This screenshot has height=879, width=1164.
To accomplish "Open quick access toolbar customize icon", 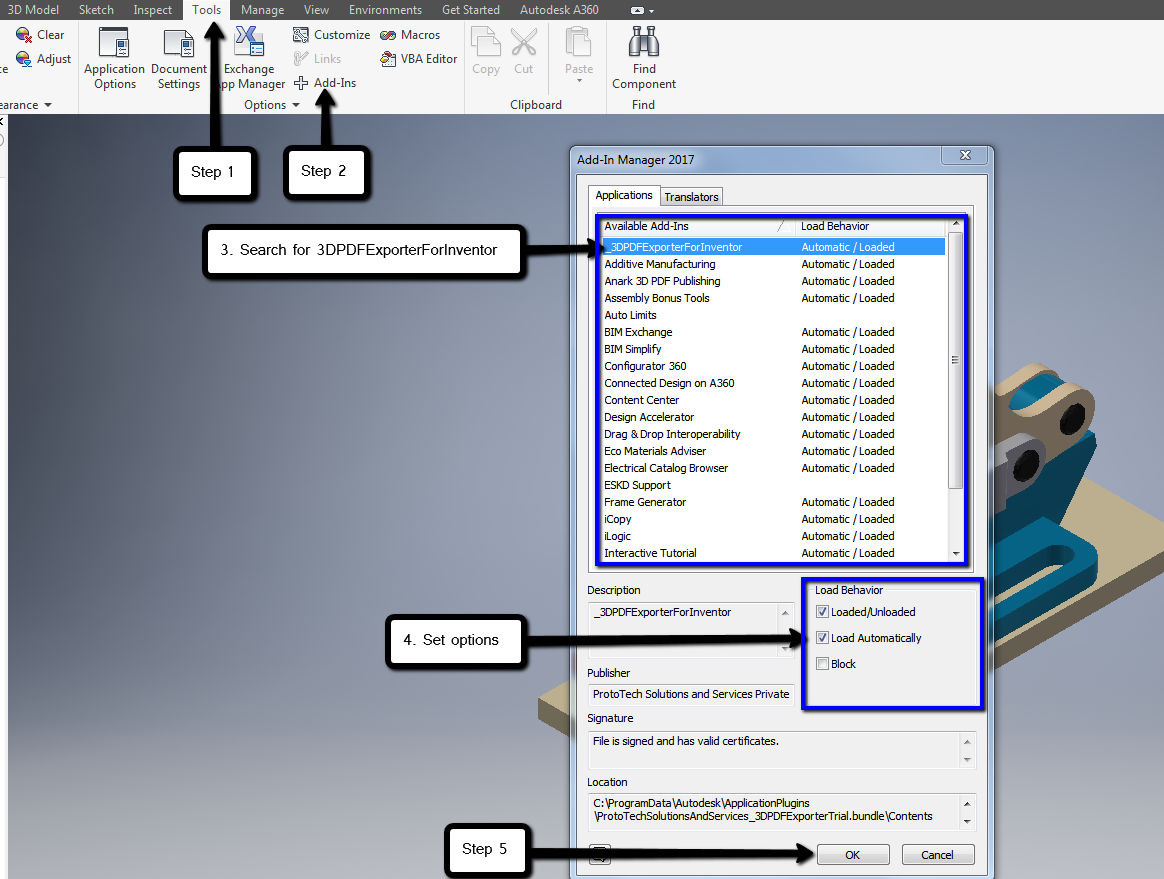I will pyautogui.click(x=643, y=10).
